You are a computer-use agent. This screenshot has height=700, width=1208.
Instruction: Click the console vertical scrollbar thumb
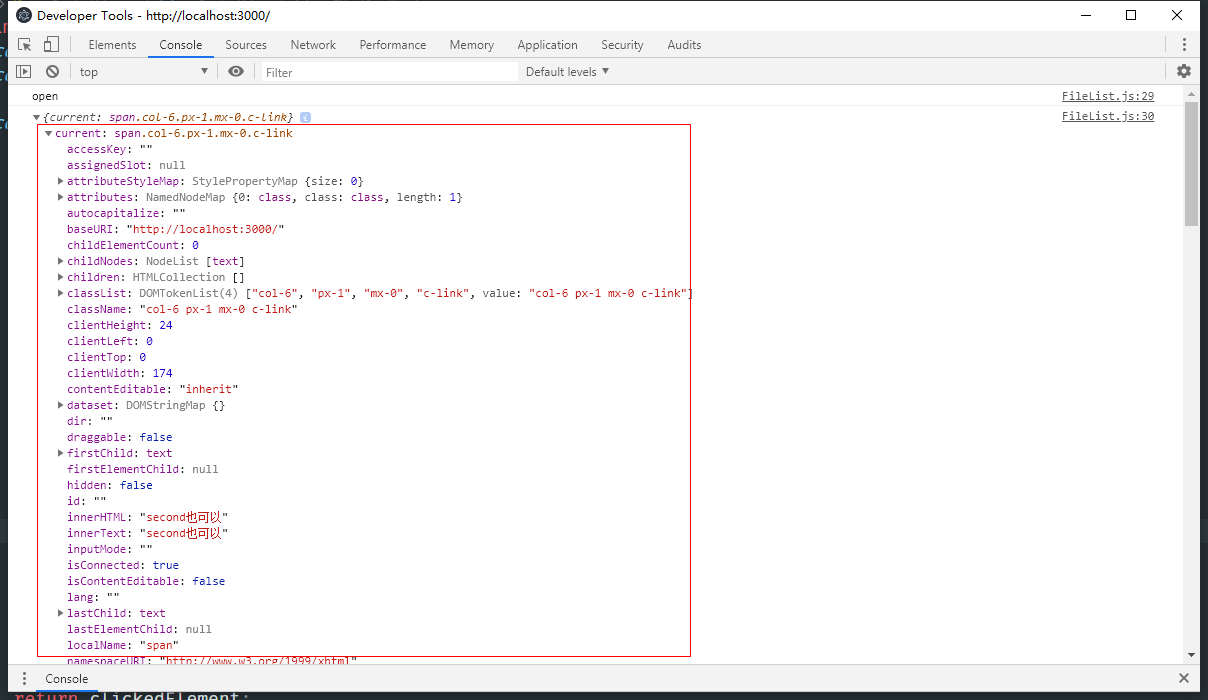[1191, 164]
